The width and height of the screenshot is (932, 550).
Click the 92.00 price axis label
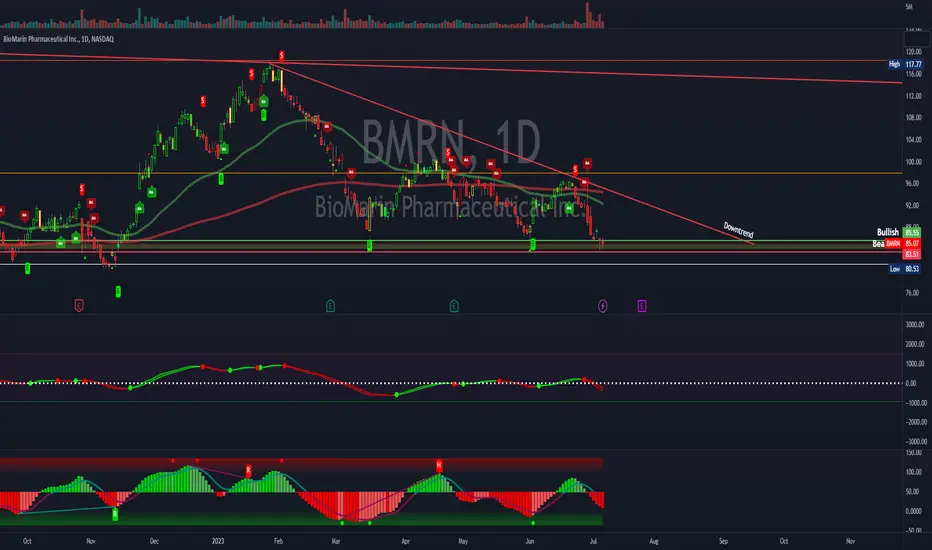[912, 206]
